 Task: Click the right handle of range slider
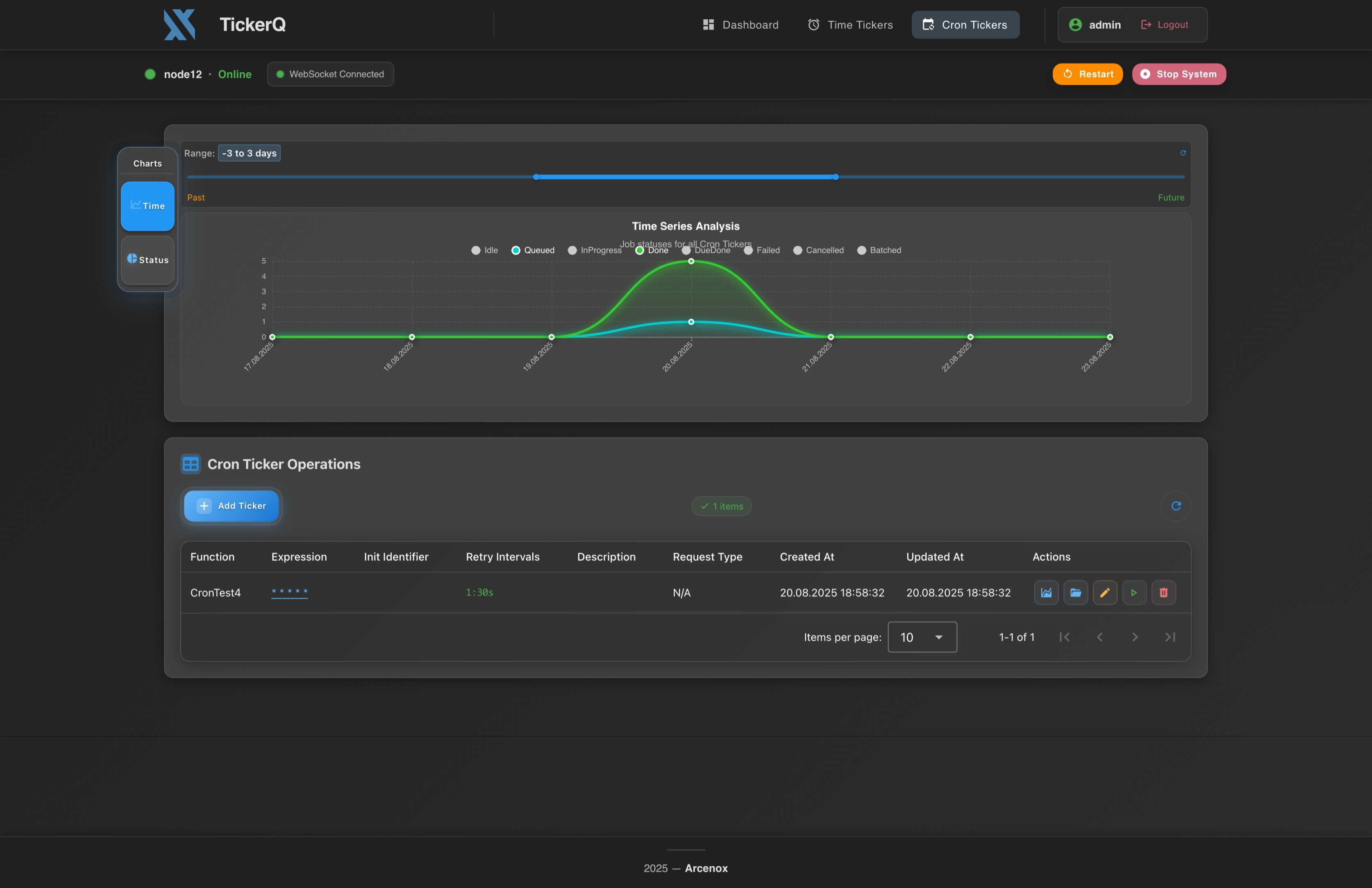[x=836, y=177]
